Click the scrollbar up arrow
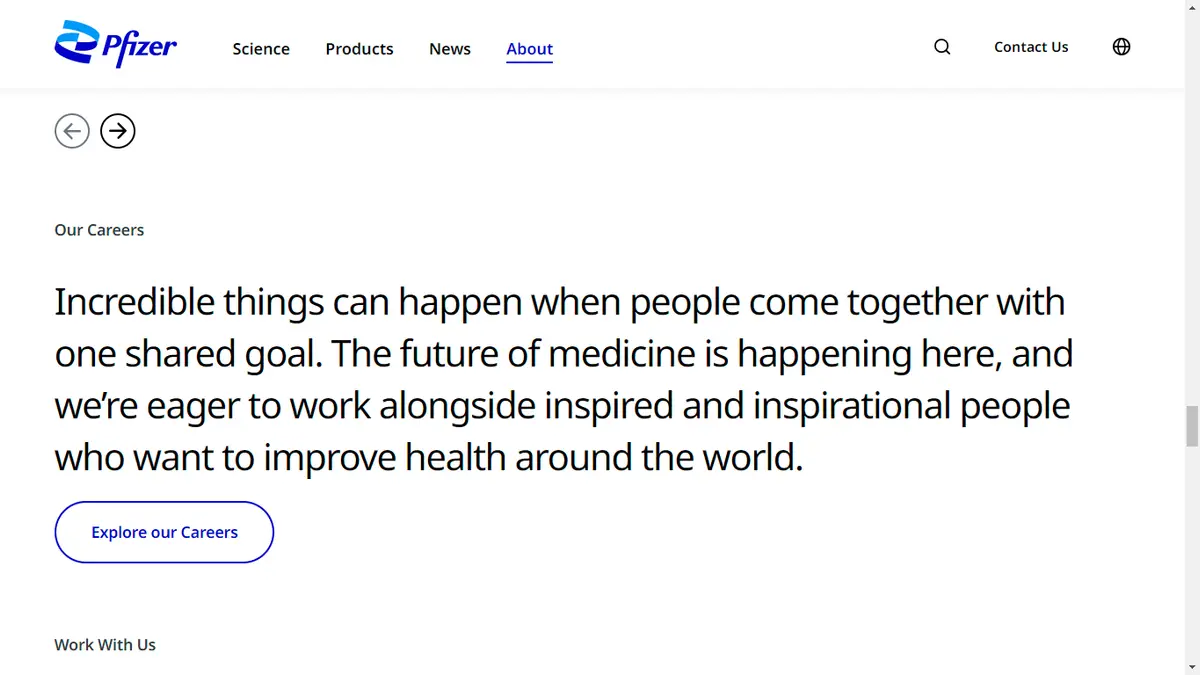This screenshot has height=675, width=1200. click(1191, 7)
